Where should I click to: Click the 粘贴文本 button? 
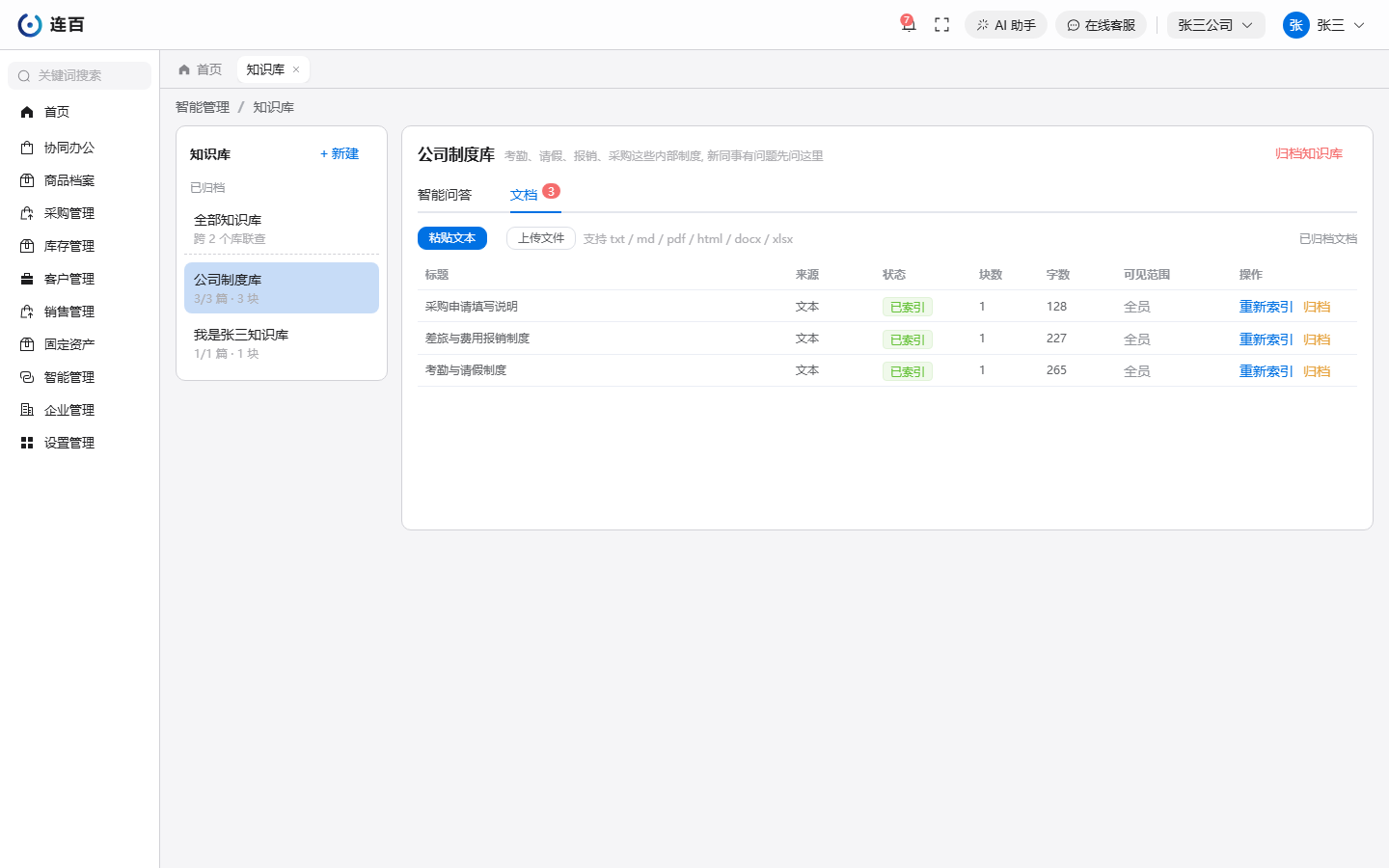[x=452, y=238]
